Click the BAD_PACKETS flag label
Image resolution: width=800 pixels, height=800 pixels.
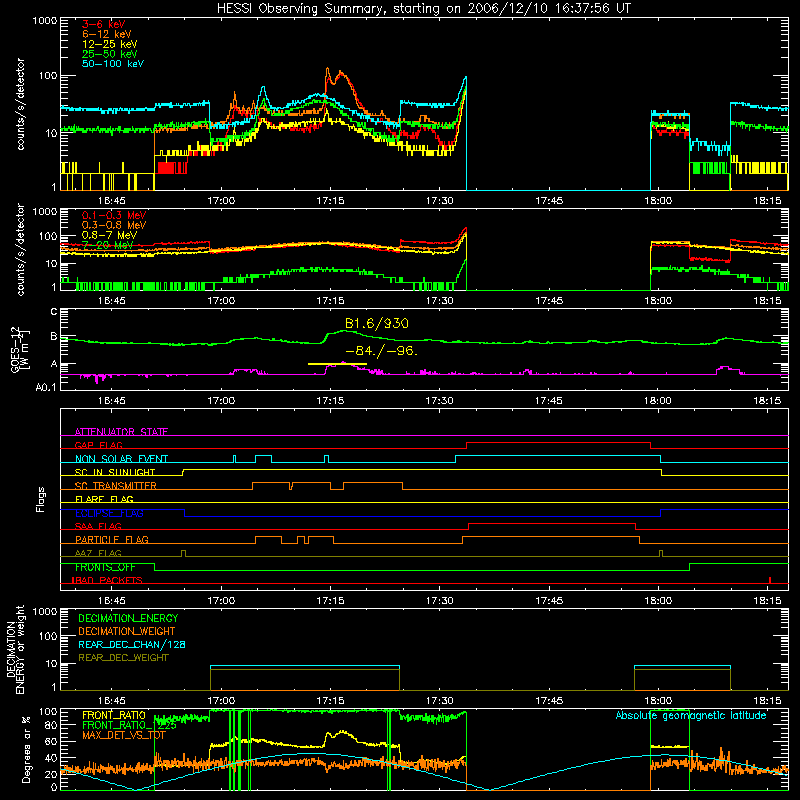pyautogui.click(x=107, y=580)
